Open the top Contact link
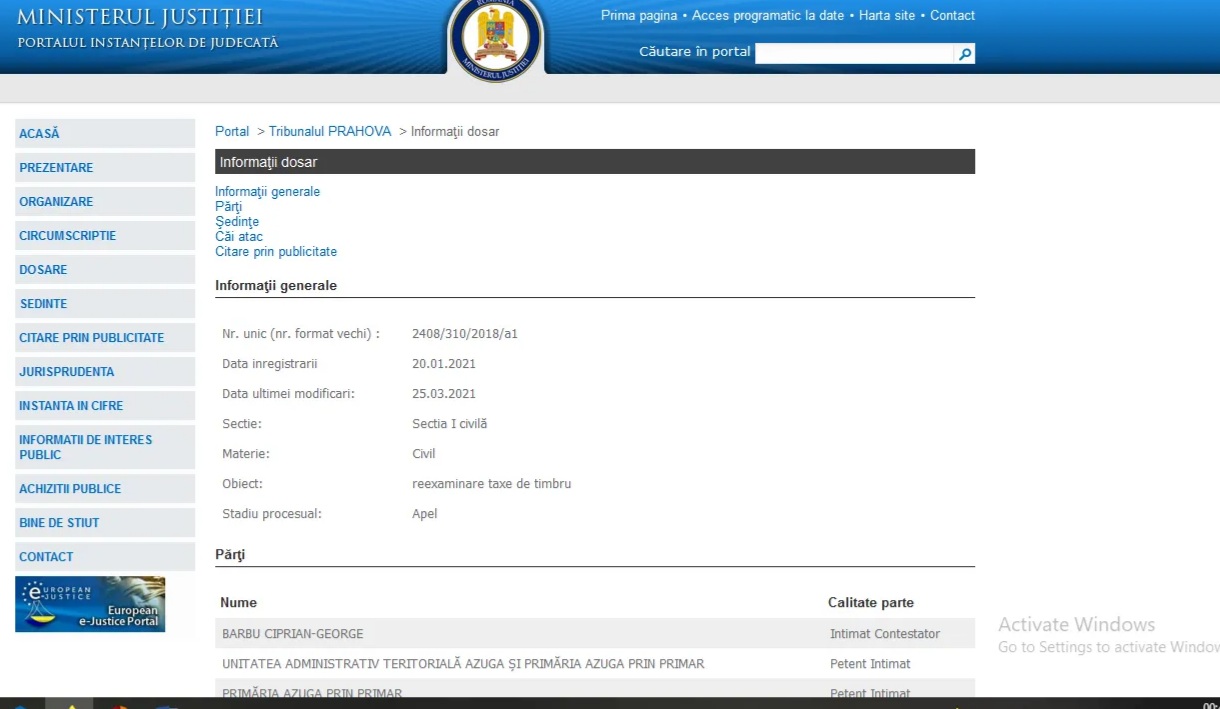The height and width of the screenshot is (709, 1220). click(952, 16)
